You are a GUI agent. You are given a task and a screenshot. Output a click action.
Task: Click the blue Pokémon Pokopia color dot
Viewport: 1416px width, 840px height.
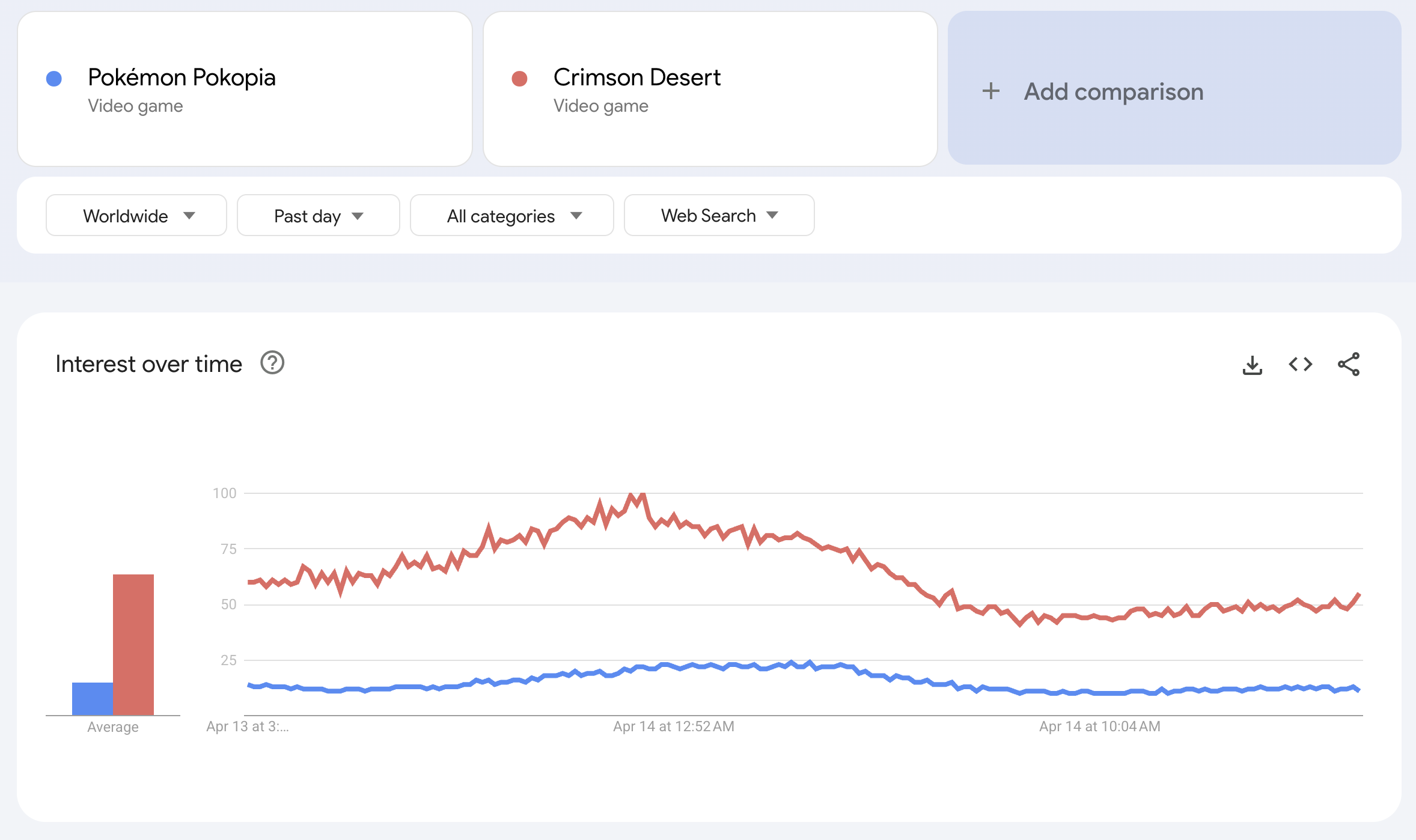pos(54,79)
